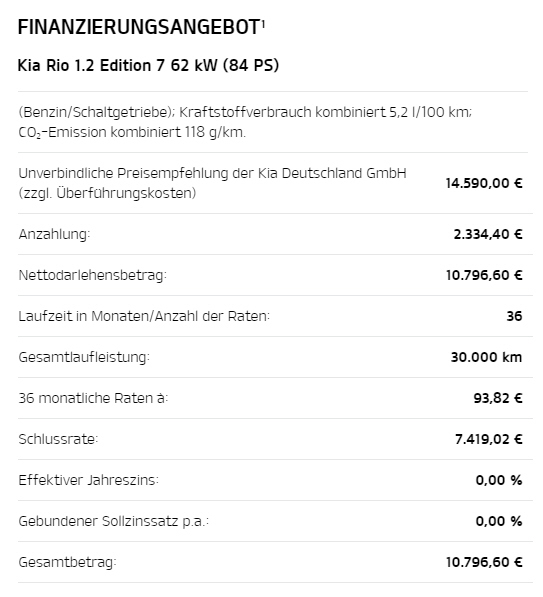This screenshot has height=597, width=543.
Task: Click the Gesamtlaufleistung value 30.000 km
Action: click(x=486, y=357)
